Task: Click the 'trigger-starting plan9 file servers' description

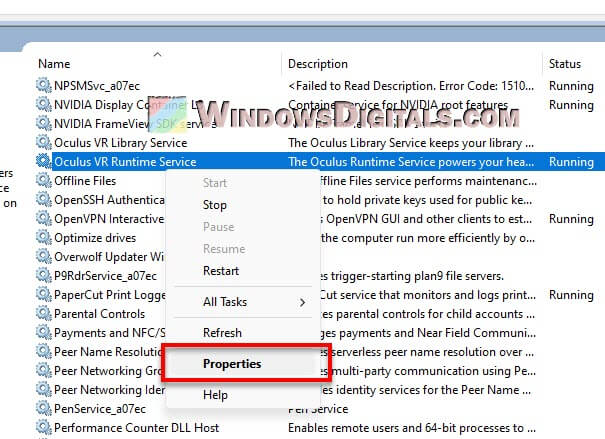Action: [x=412, y=276]
